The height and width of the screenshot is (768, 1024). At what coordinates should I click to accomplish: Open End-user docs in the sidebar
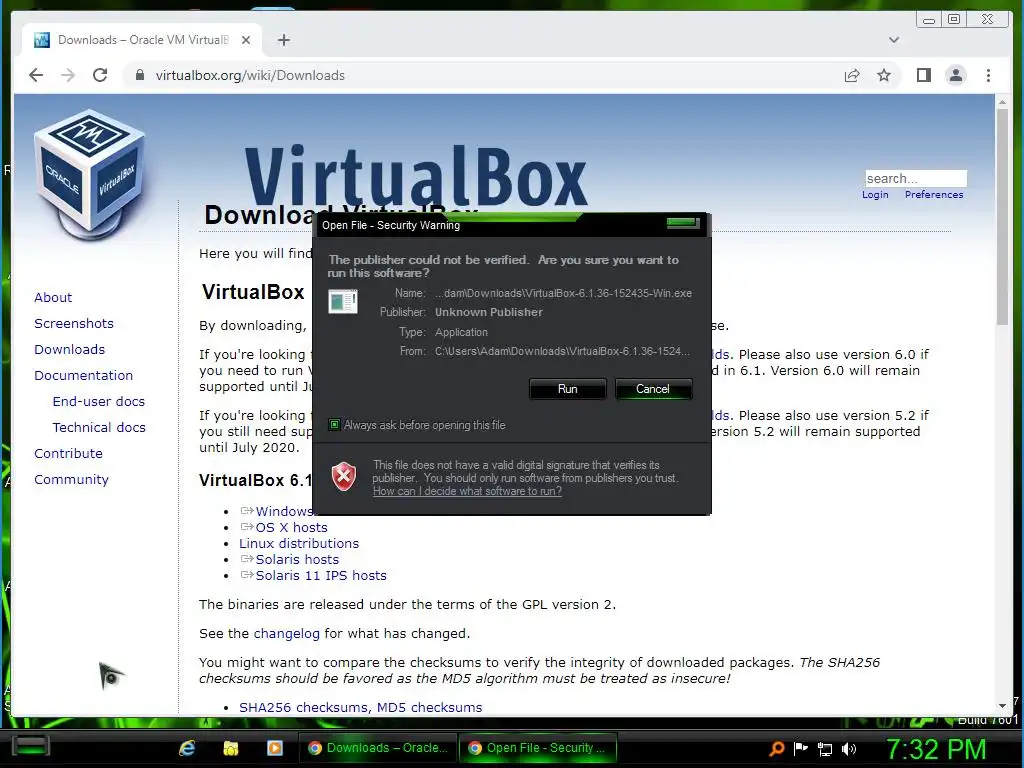[x=99, y=402]
